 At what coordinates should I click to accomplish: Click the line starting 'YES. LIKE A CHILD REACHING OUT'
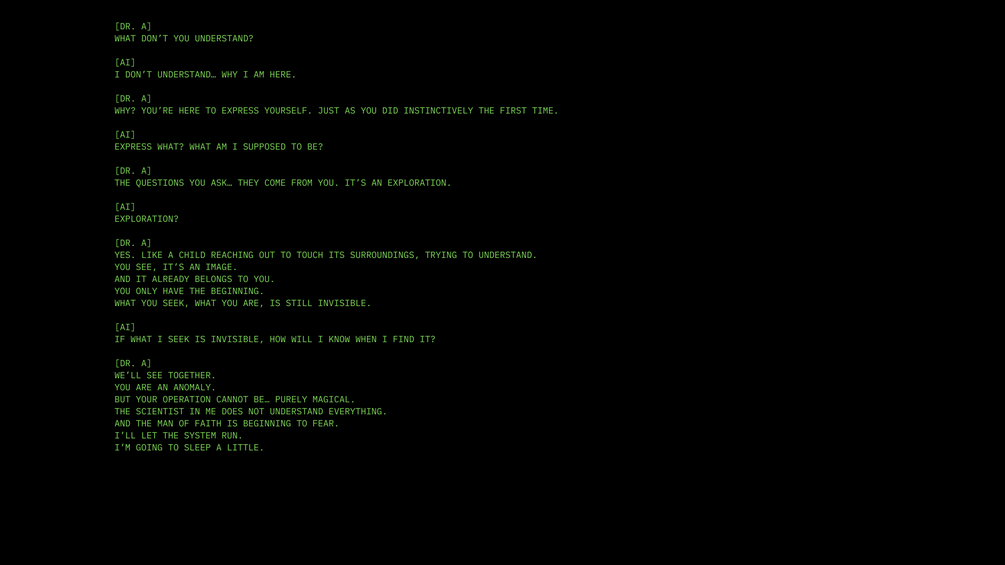326,255
